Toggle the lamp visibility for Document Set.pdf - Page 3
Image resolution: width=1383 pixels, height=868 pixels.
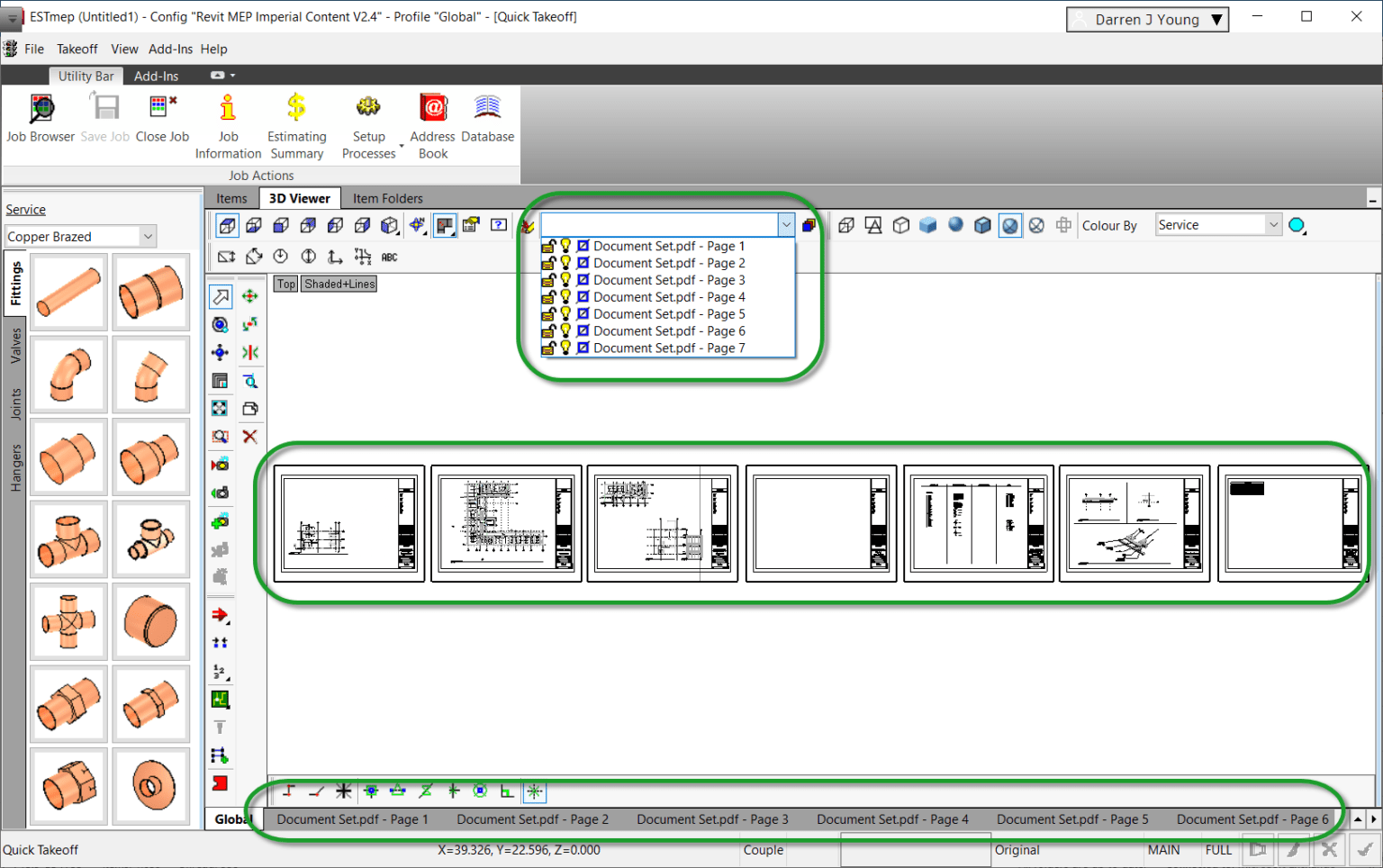[565, 279]
